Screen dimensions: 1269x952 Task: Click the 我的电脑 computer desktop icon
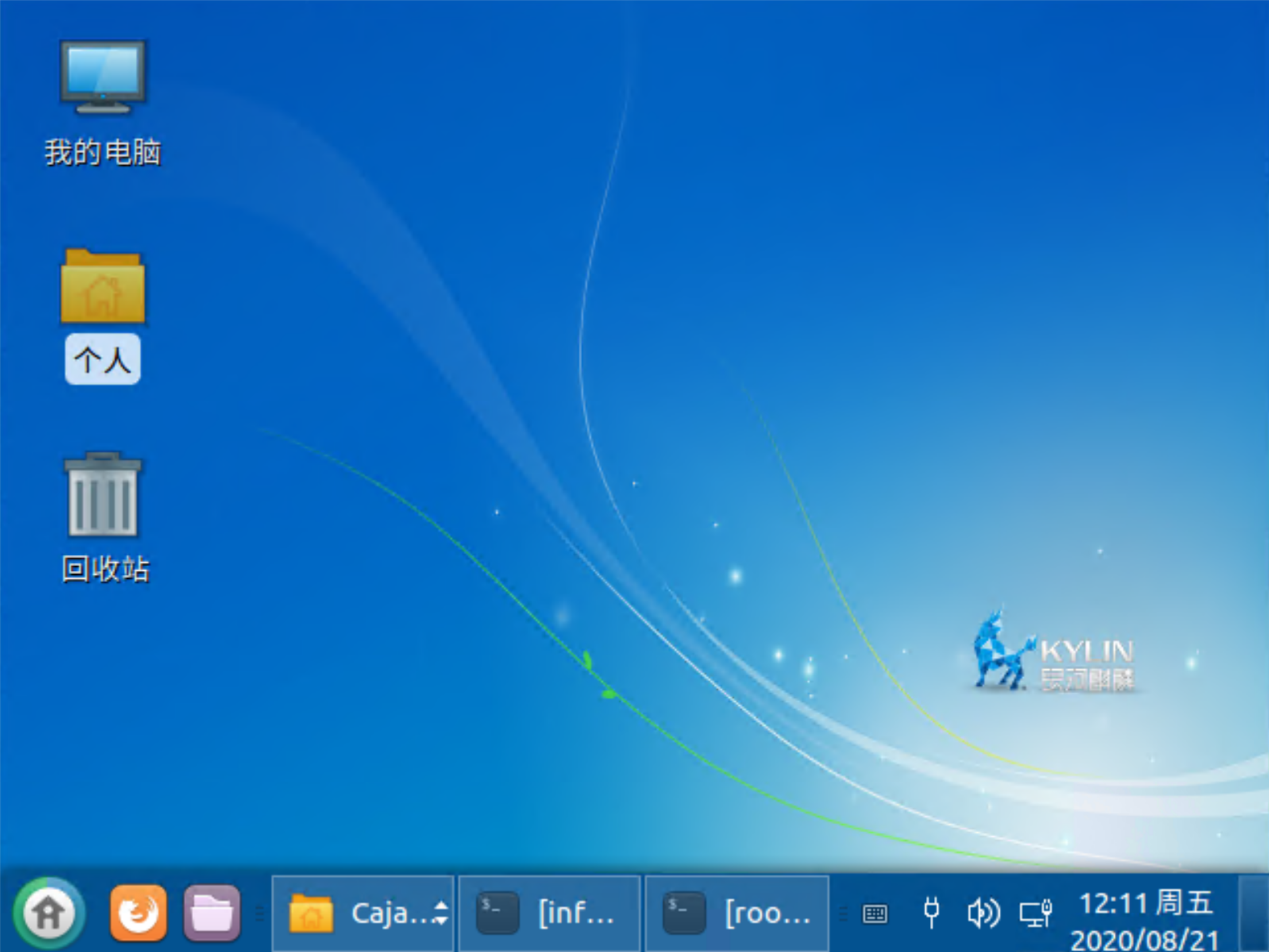(103, 77)
